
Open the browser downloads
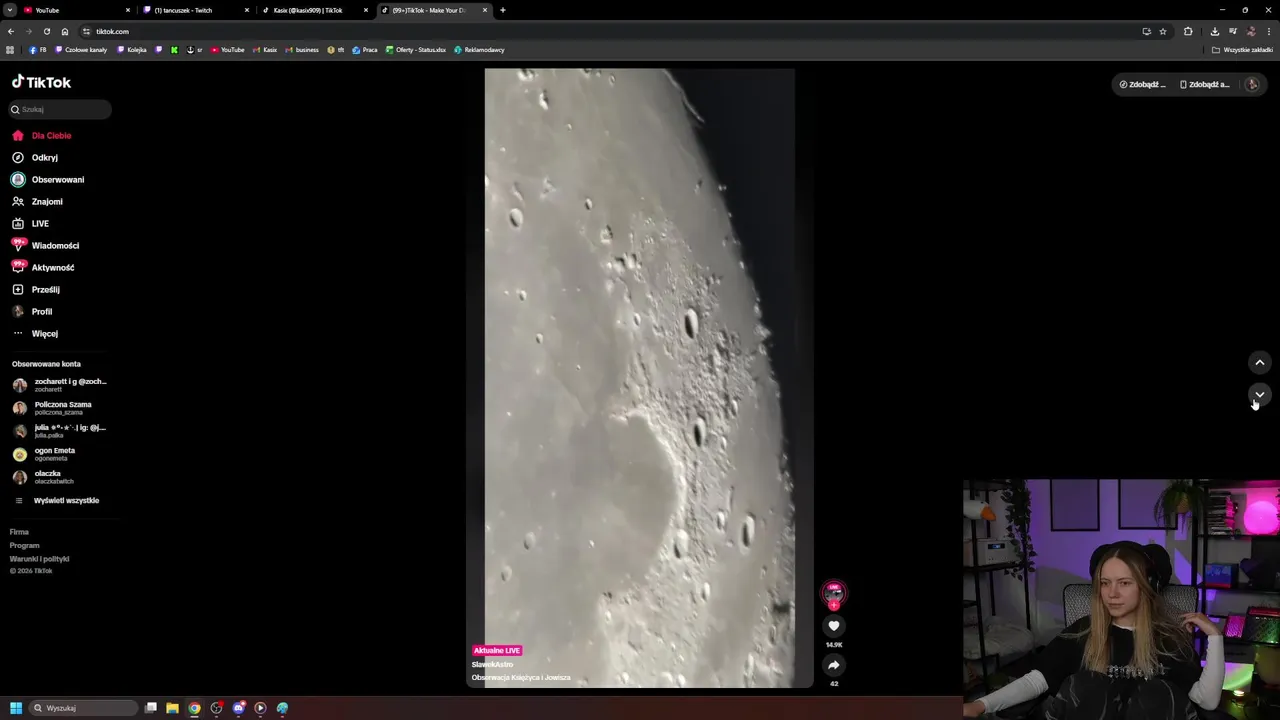tap(1214, 31)
